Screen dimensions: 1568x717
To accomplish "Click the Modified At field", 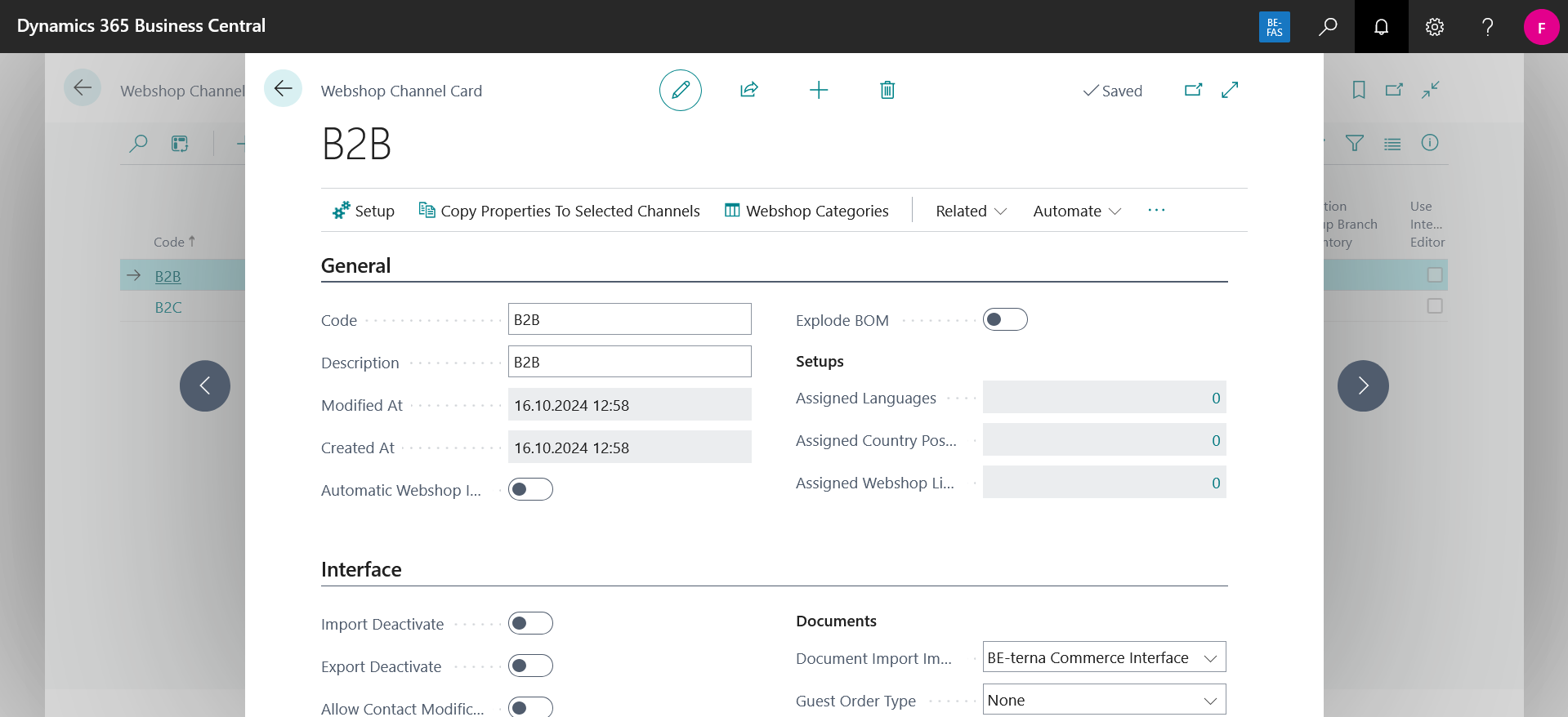I will [629, 404].
